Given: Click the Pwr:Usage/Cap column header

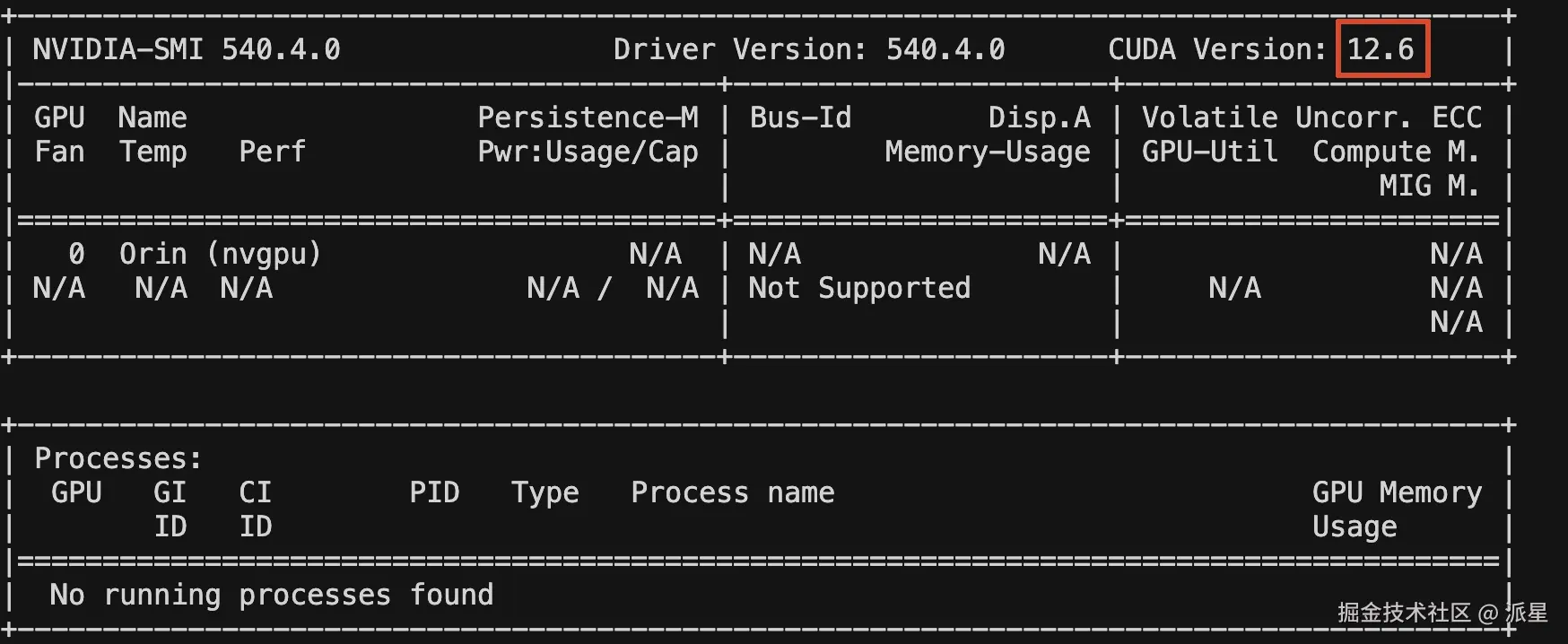Looking at the screenshot, I should click(x=588, y=152).
